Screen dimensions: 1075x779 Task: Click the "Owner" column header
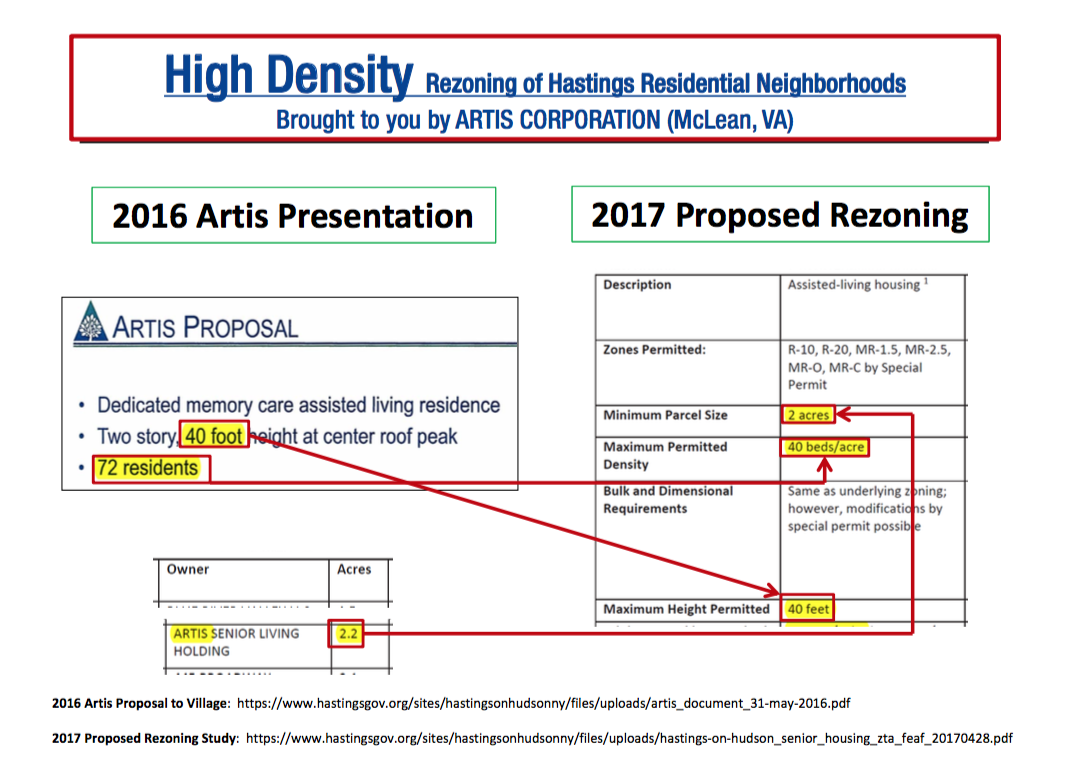187,569
